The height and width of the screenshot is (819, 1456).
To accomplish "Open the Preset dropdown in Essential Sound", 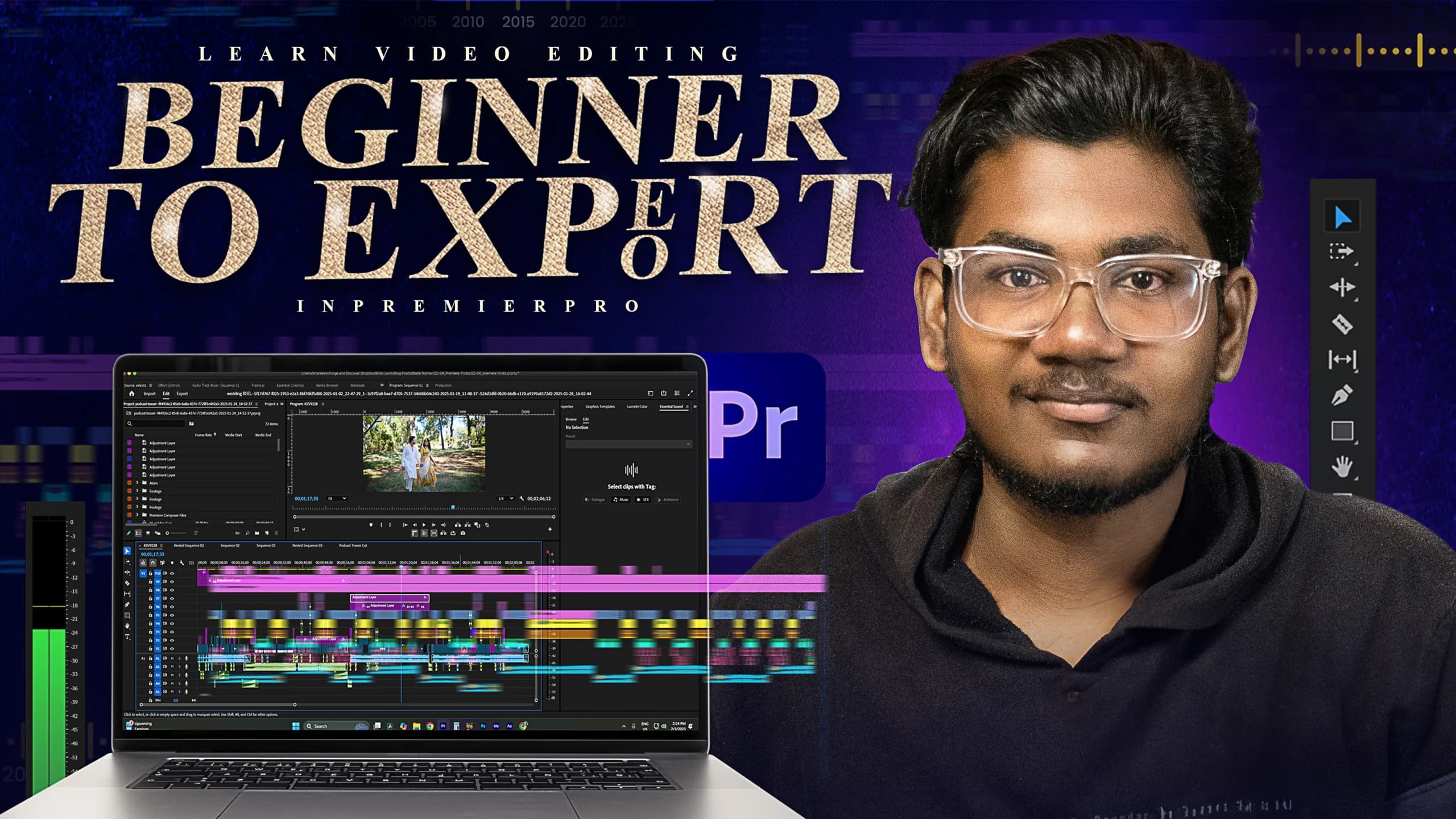I will click(x=628, y=444).
